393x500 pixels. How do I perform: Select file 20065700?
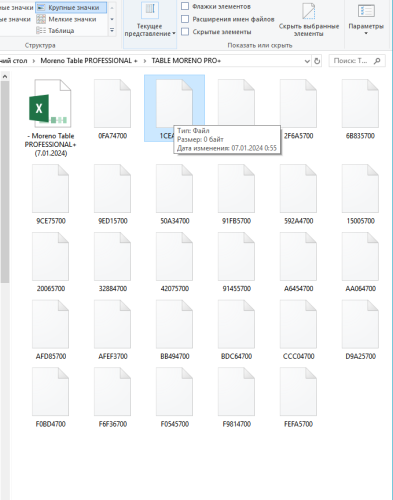[51, 262]
